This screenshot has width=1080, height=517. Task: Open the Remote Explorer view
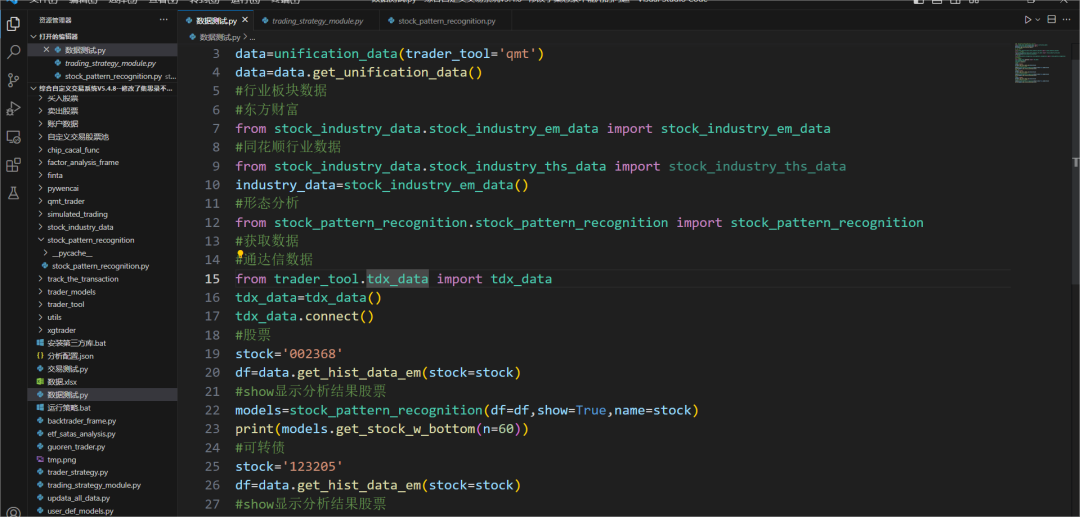13,137
